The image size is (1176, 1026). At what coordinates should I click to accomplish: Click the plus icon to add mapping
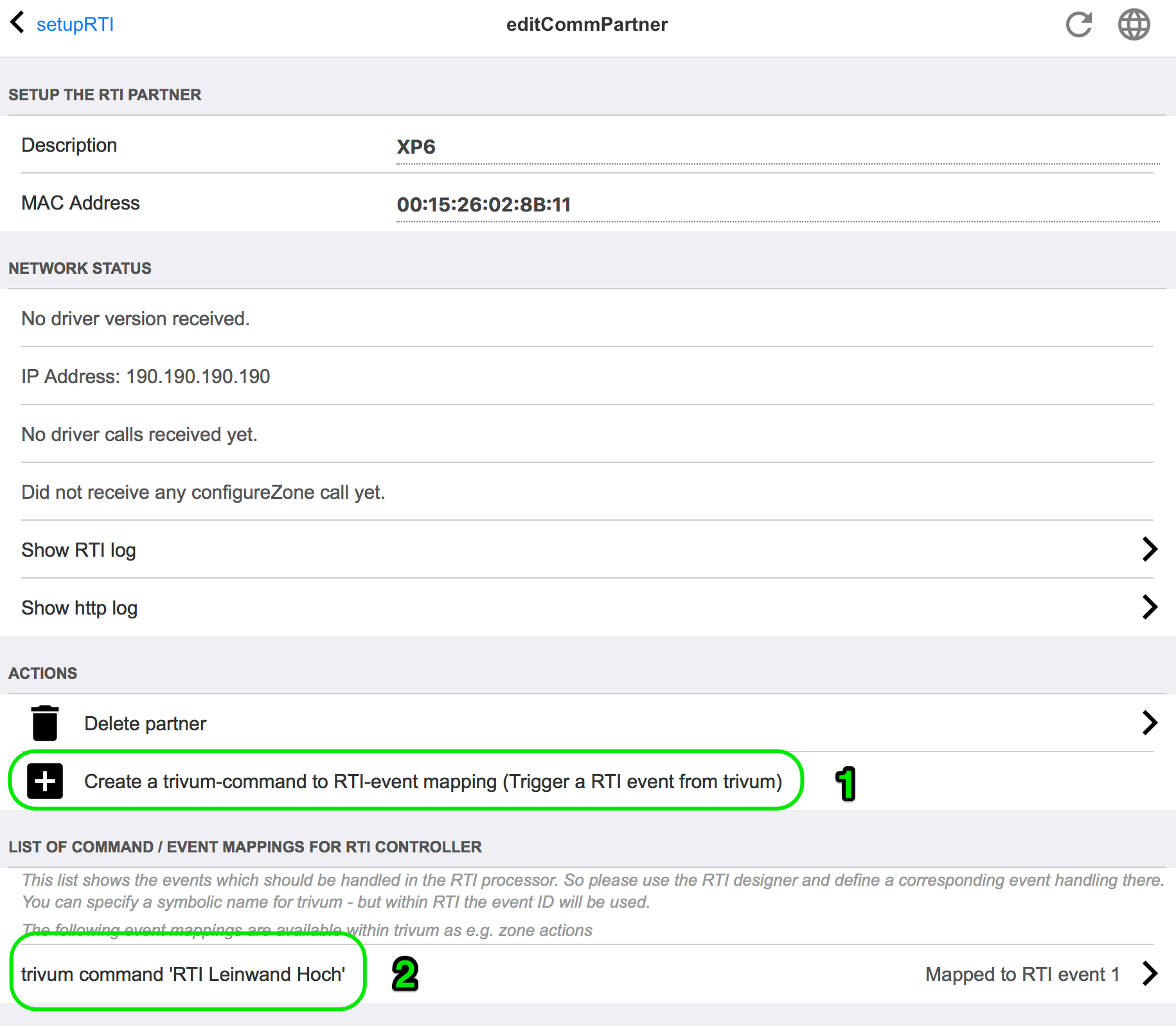(45, 781)
